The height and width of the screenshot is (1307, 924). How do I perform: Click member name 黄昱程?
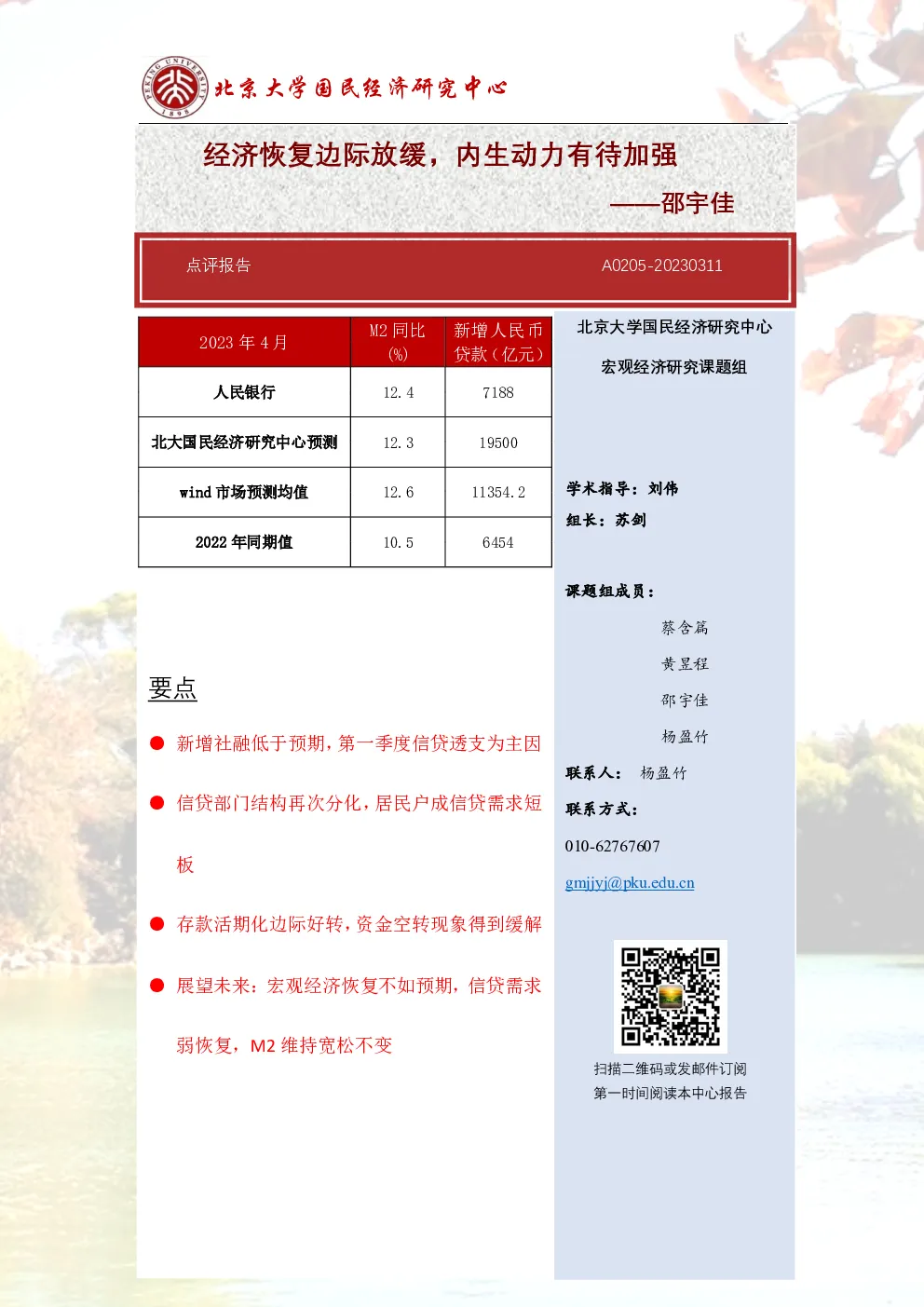(685, 664)
